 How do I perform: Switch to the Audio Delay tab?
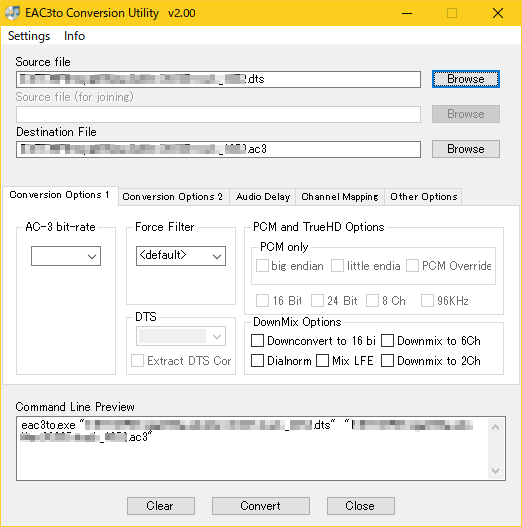click(x=263, y=197)
